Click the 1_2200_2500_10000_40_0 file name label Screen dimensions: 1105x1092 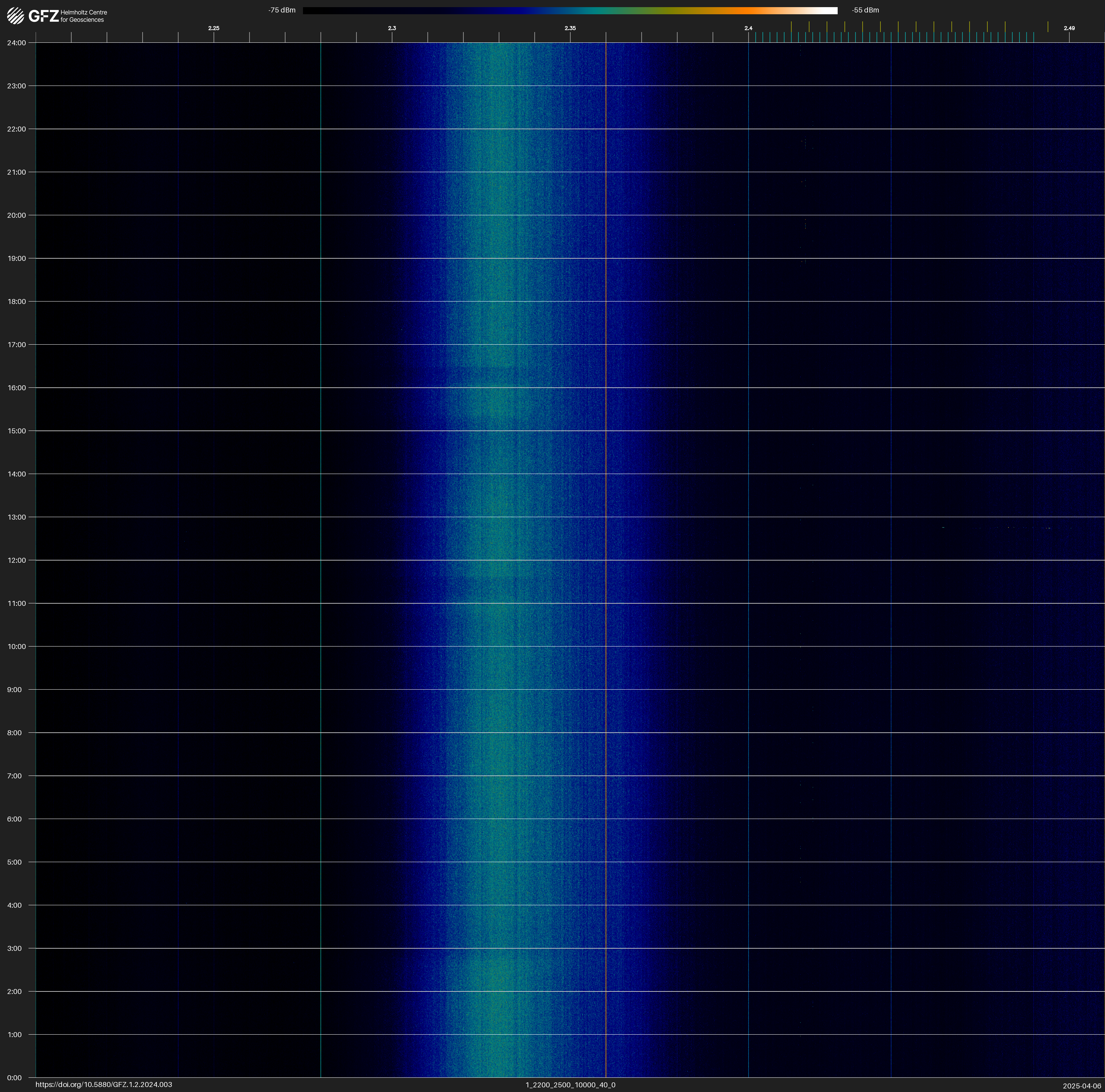(570, 1085)
